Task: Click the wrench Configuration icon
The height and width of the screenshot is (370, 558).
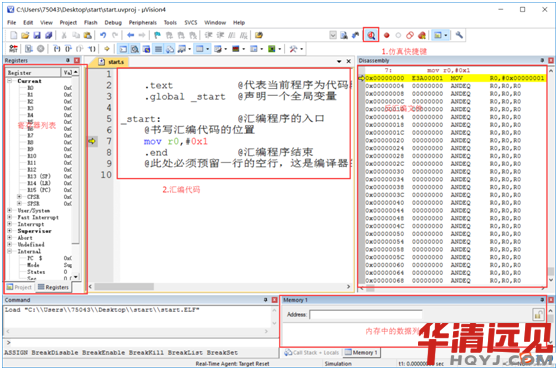Action: (x=459, y=35)
